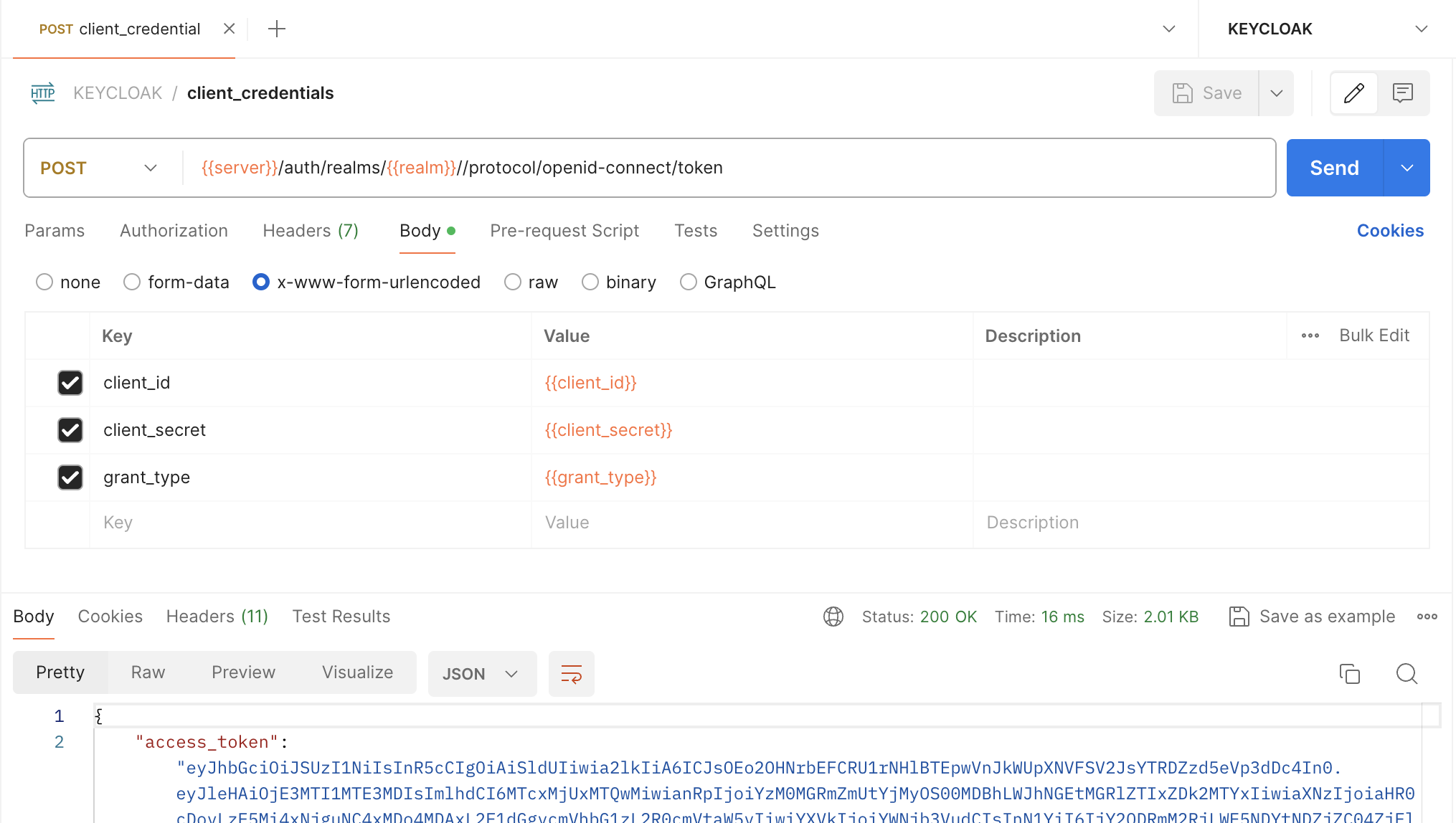
Task: Open the KEYCLOAK environment dropdown
Action: click(x=1327, y=29)
